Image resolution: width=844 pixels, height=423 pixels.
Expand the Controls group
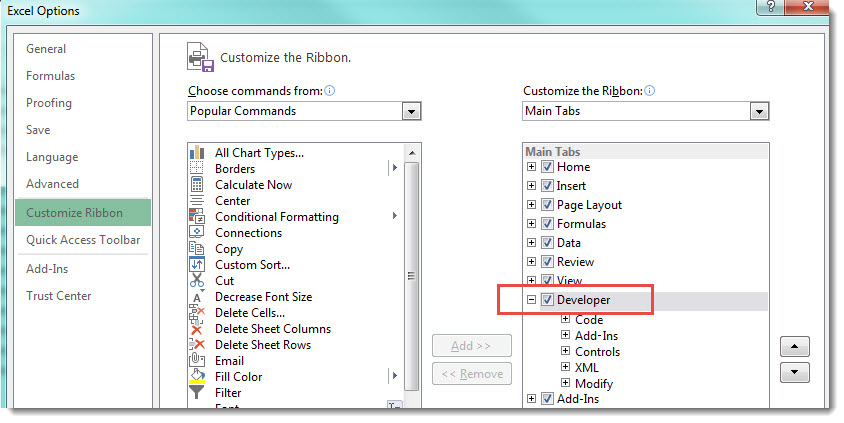point(565,351)
